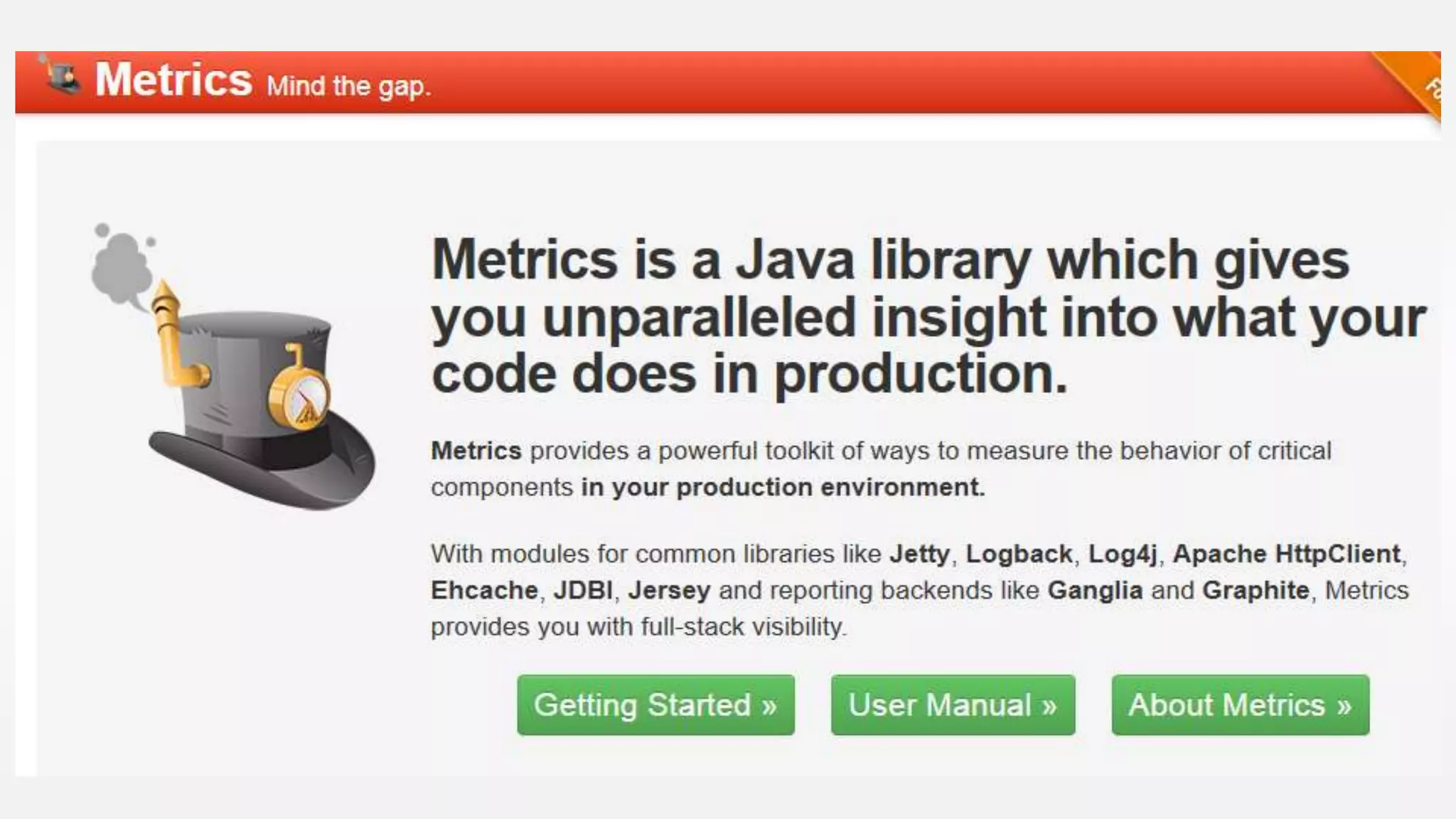This screenshot has width=1456, height=819.
Task: Click 'in your production environment.' bold text
Action: [x=783, y=488]
